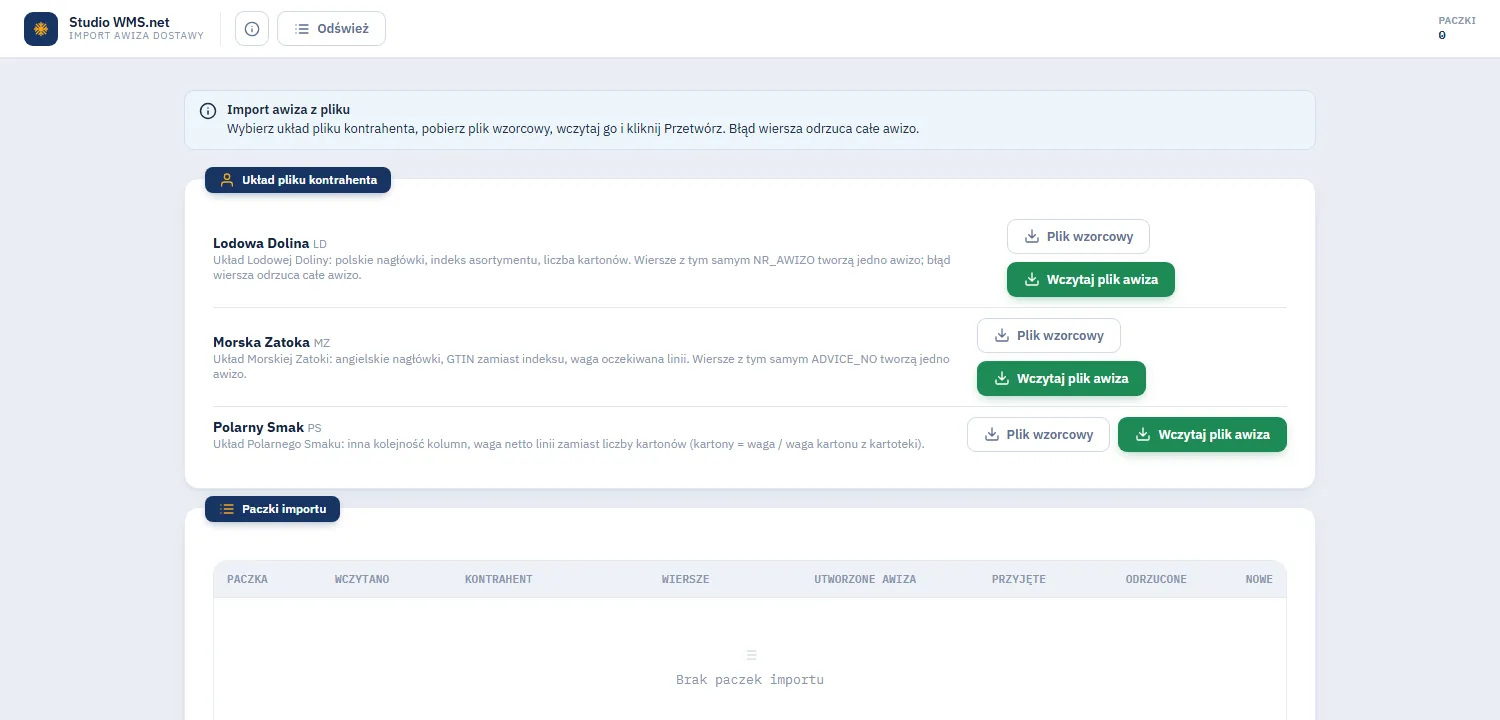1500x720 pixels.
Task: Click the UTWORZONE AWIZA column header
Action: (x=865, y=579)
